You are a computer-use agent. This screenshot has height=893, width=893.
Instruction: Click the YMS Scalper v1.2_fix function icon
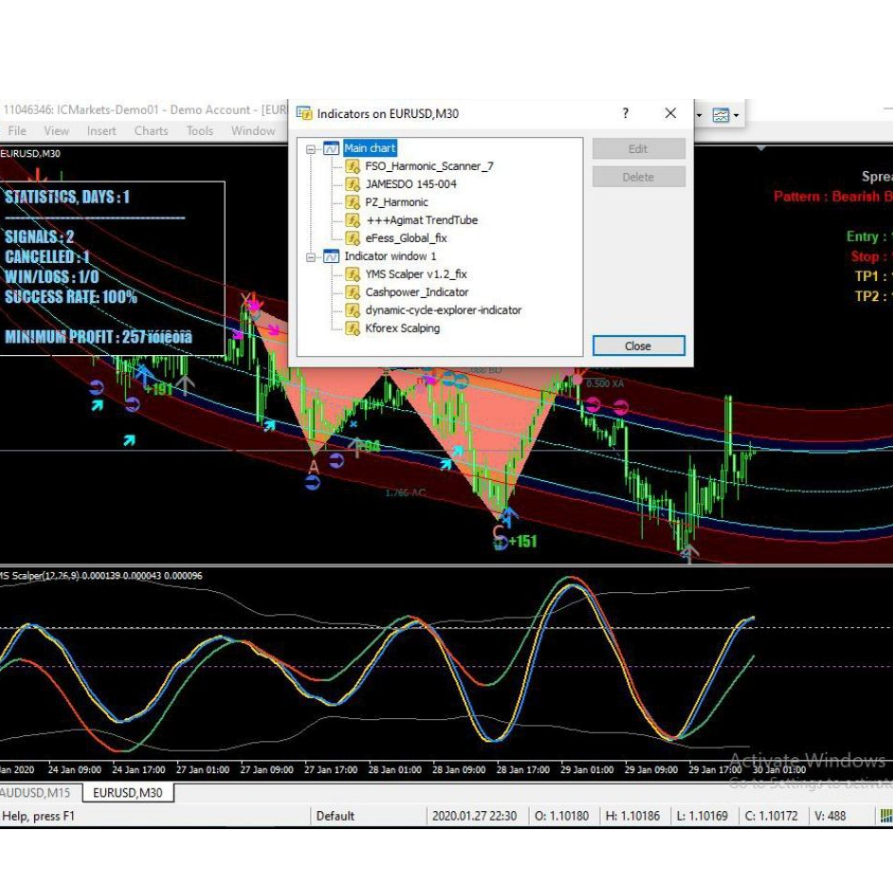pos(352,274)
